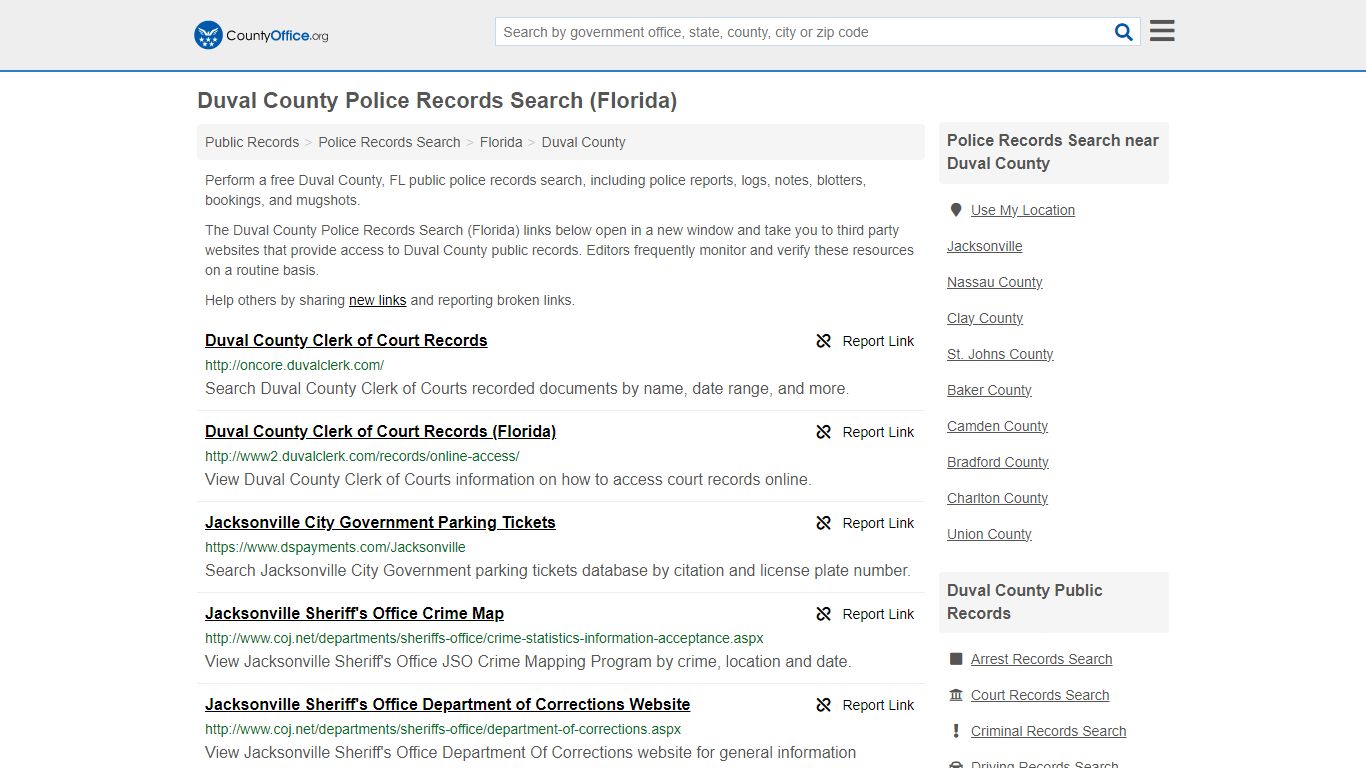Open Jacksonville Sheriff's Office Crime Map
This screenshot has width=1366, height=768.
point(354,613)
